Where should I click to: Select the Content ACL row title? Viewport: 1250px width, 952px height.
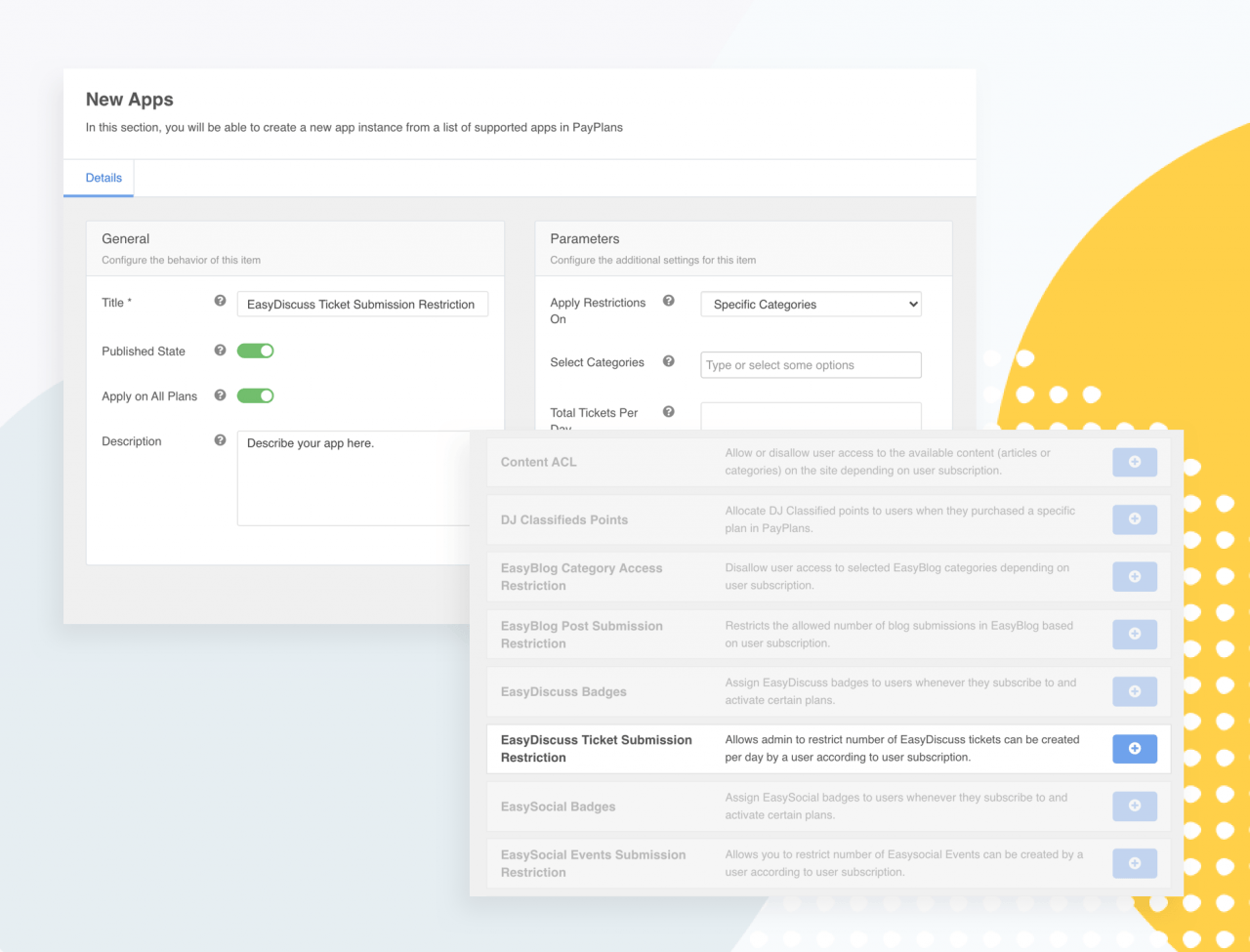pos(539,462)
